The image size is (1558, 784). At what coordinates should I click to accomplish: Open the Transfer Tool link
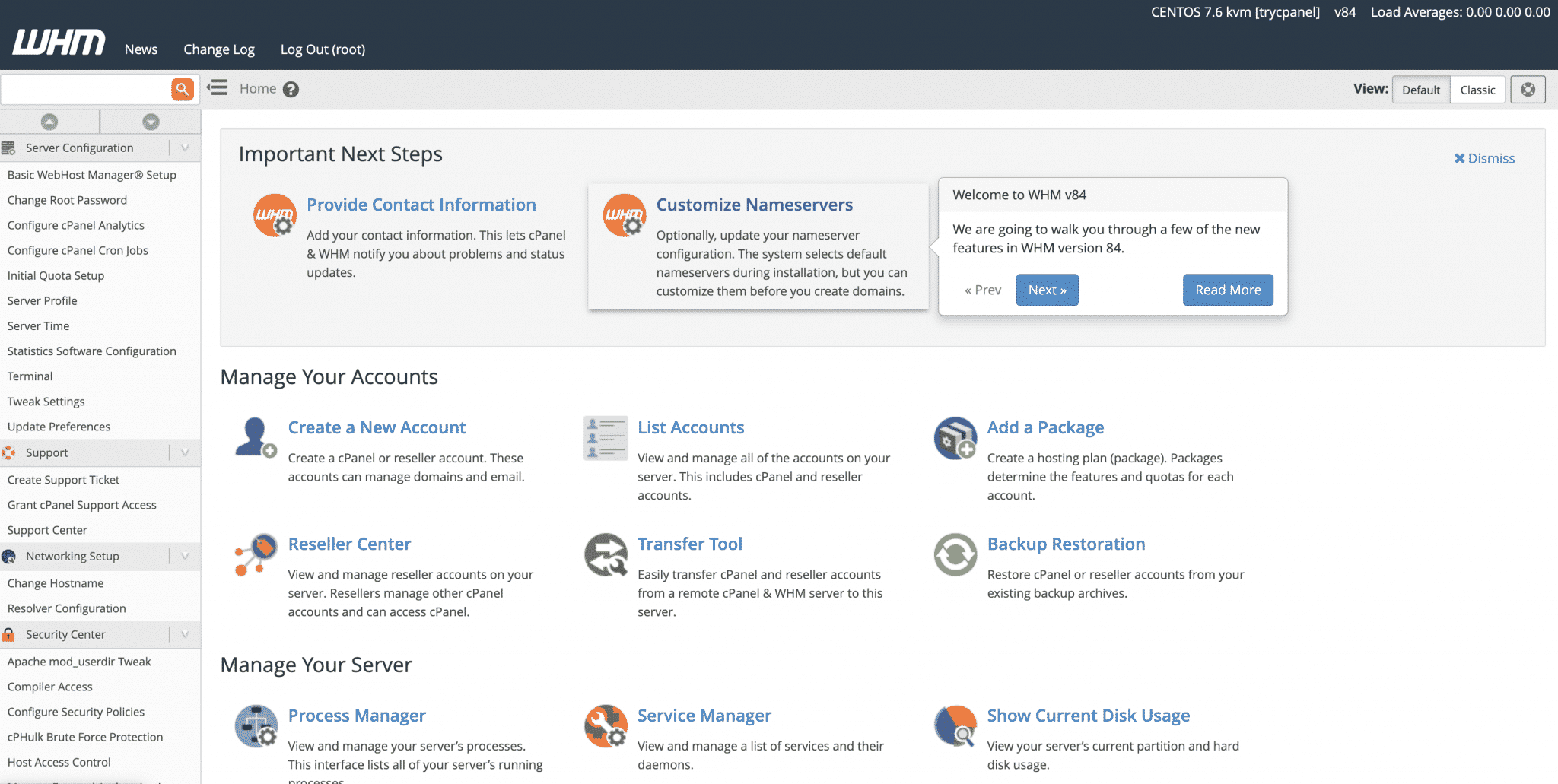pyautogui.click(x=690, y=544)
